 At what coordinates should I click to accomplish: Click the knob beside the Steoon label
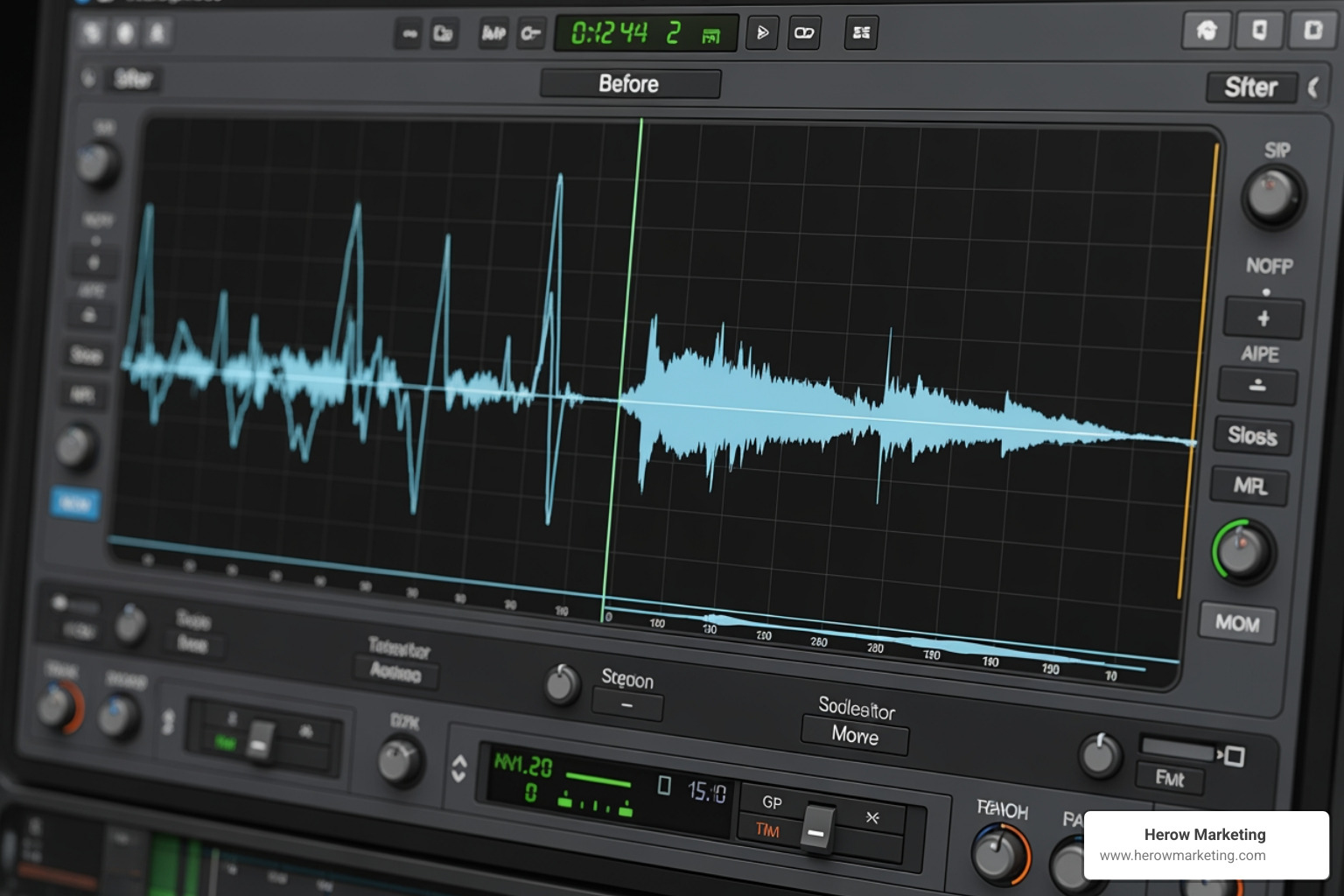pyautogui.click(x=563, y=684)
